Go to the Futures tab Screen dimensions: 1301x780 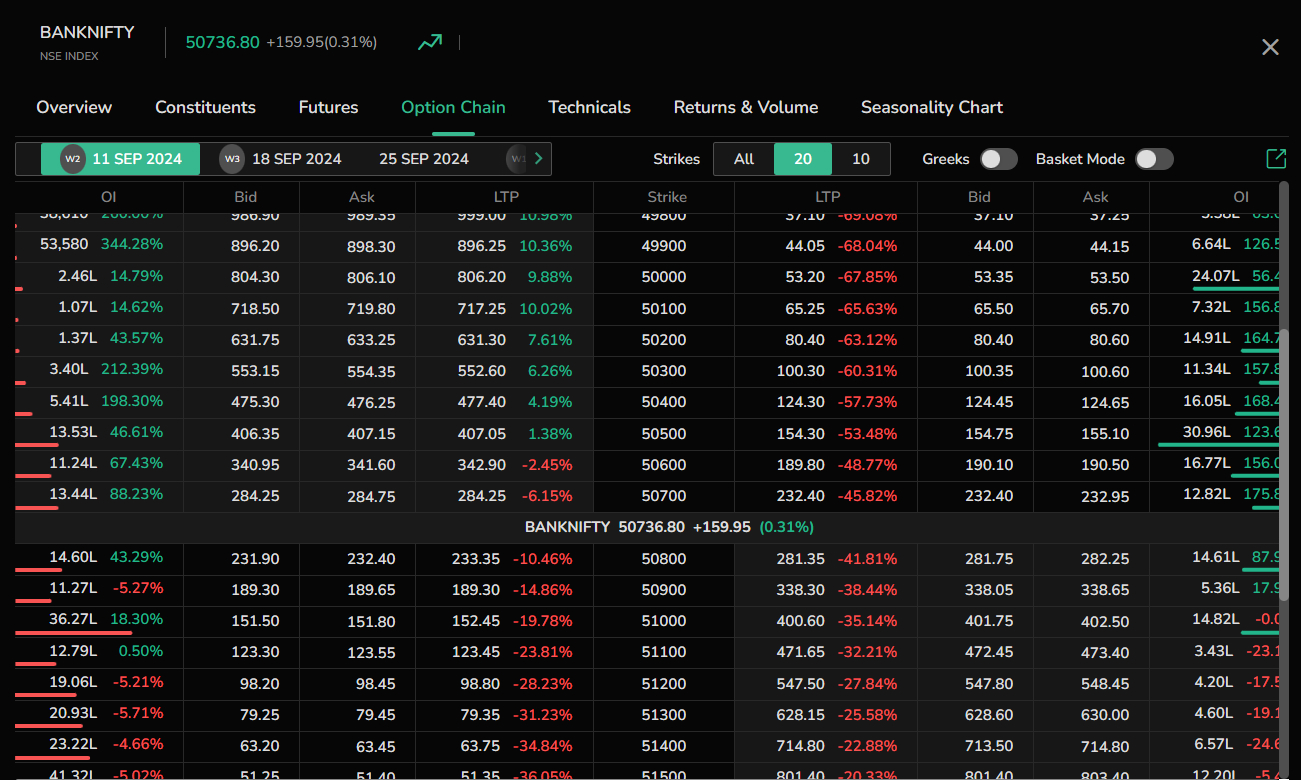click(328, 107)
